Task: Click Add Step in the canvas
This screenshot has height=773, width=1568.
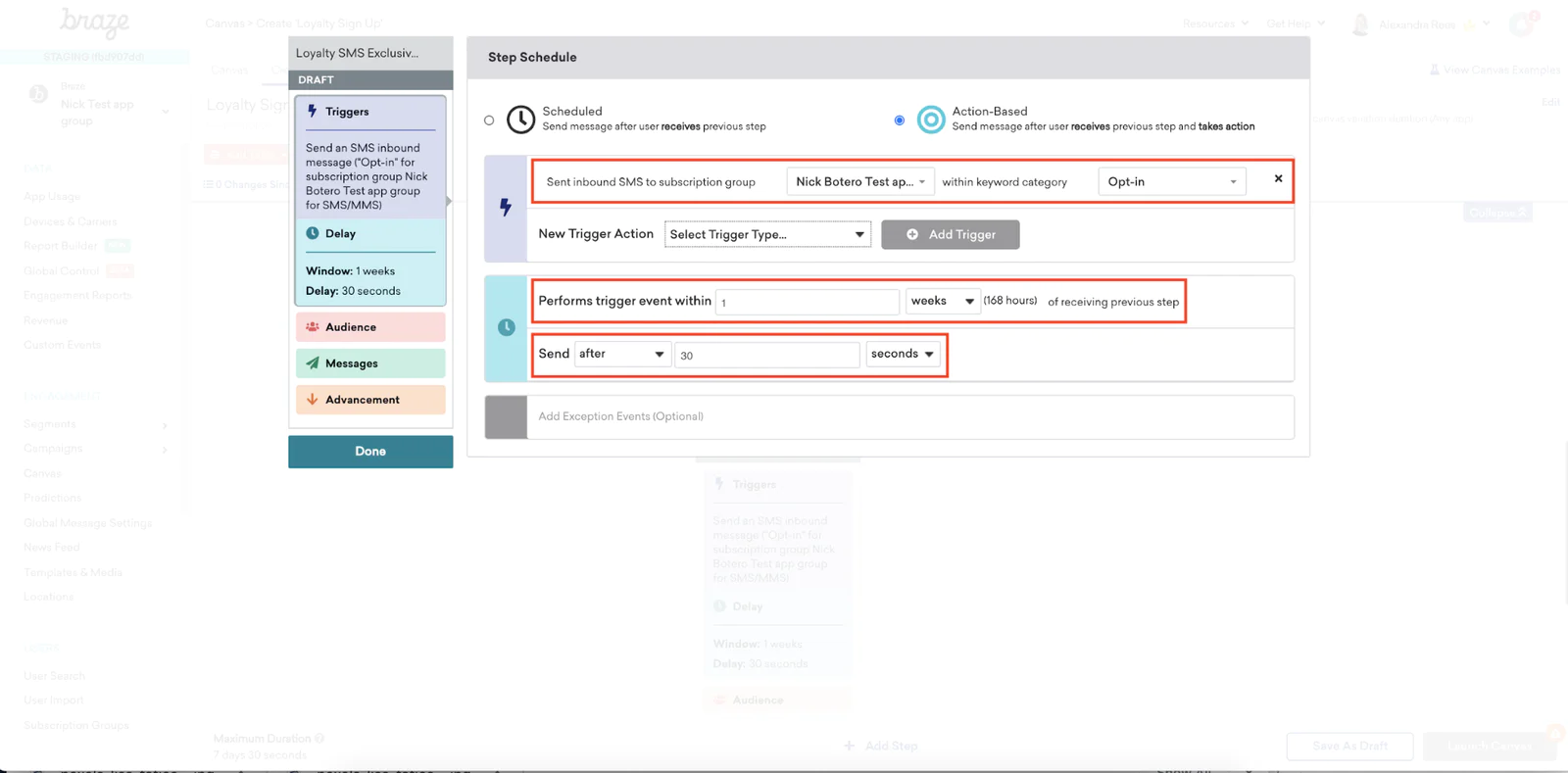Action: tap(881, 747)
